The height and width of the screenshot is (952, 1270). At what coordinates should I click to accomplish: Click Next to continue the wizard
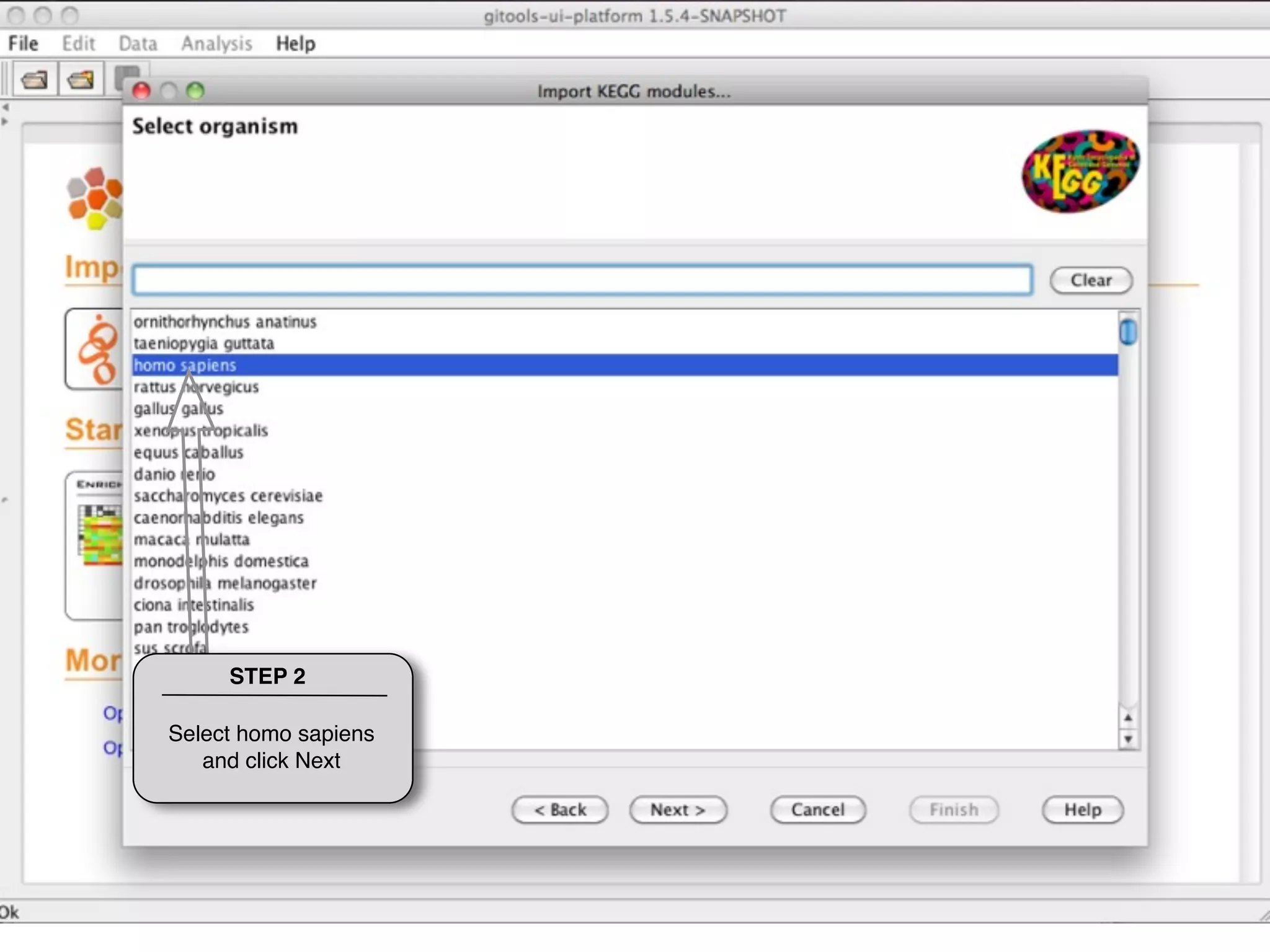(678, 809)
